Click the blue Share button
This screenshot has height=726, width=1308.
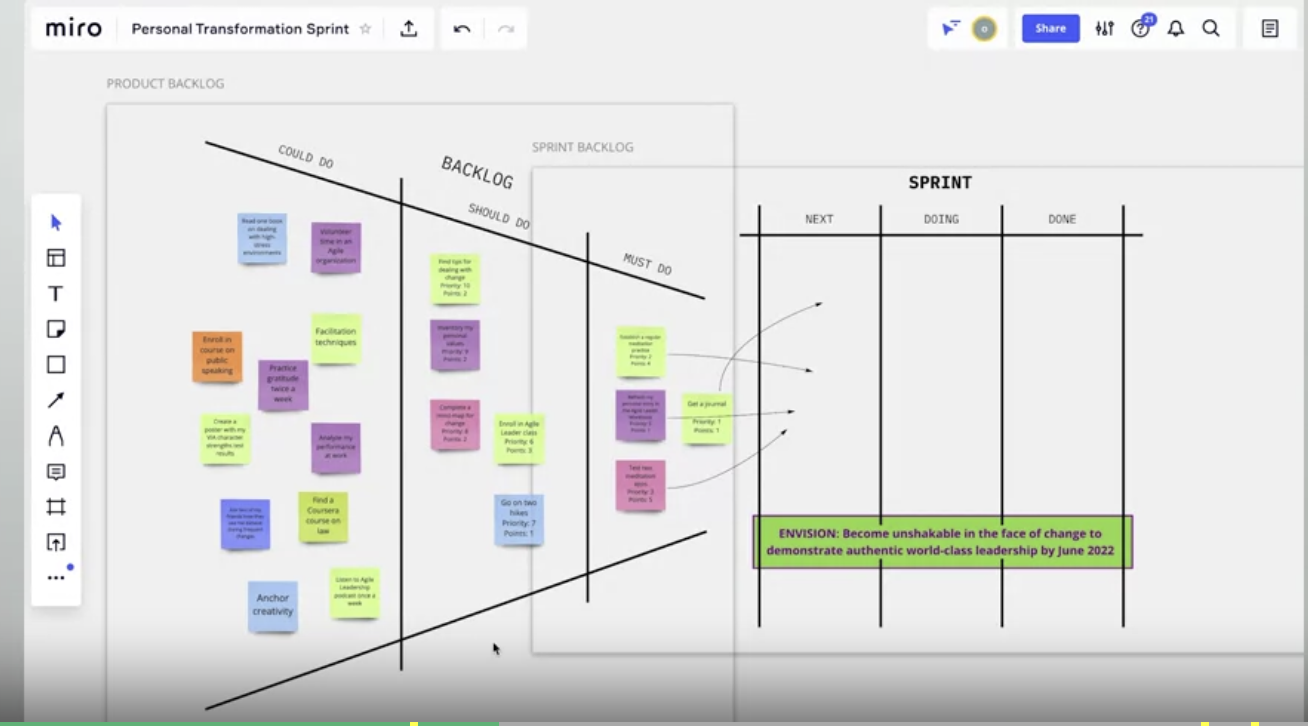[1050, 29]
